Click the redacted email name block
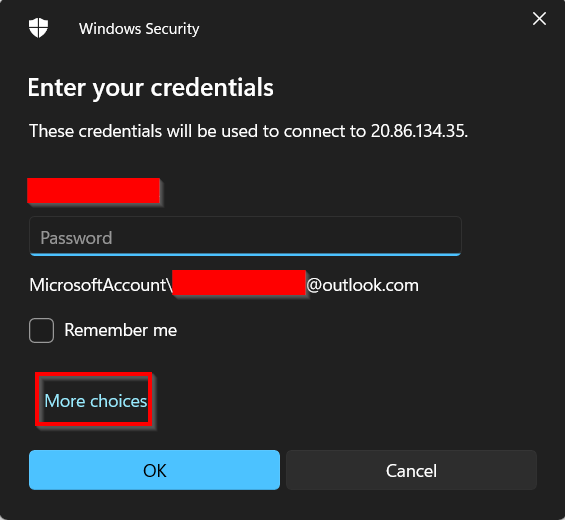 point(239,283)
